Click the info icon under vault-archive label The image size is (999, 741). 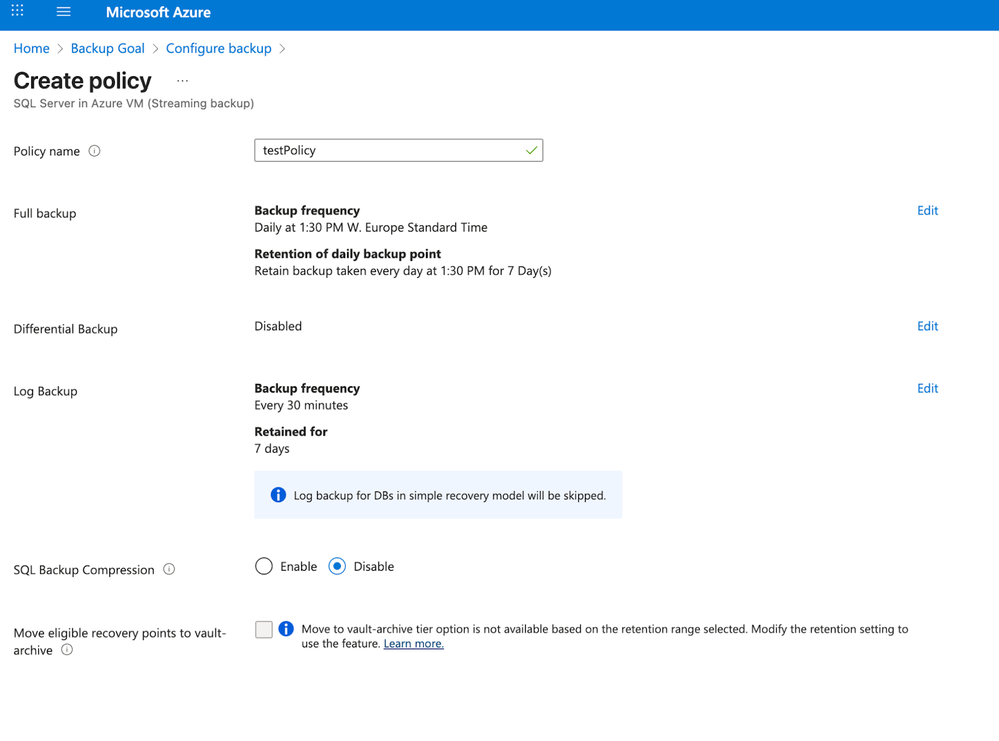(67, 650)
